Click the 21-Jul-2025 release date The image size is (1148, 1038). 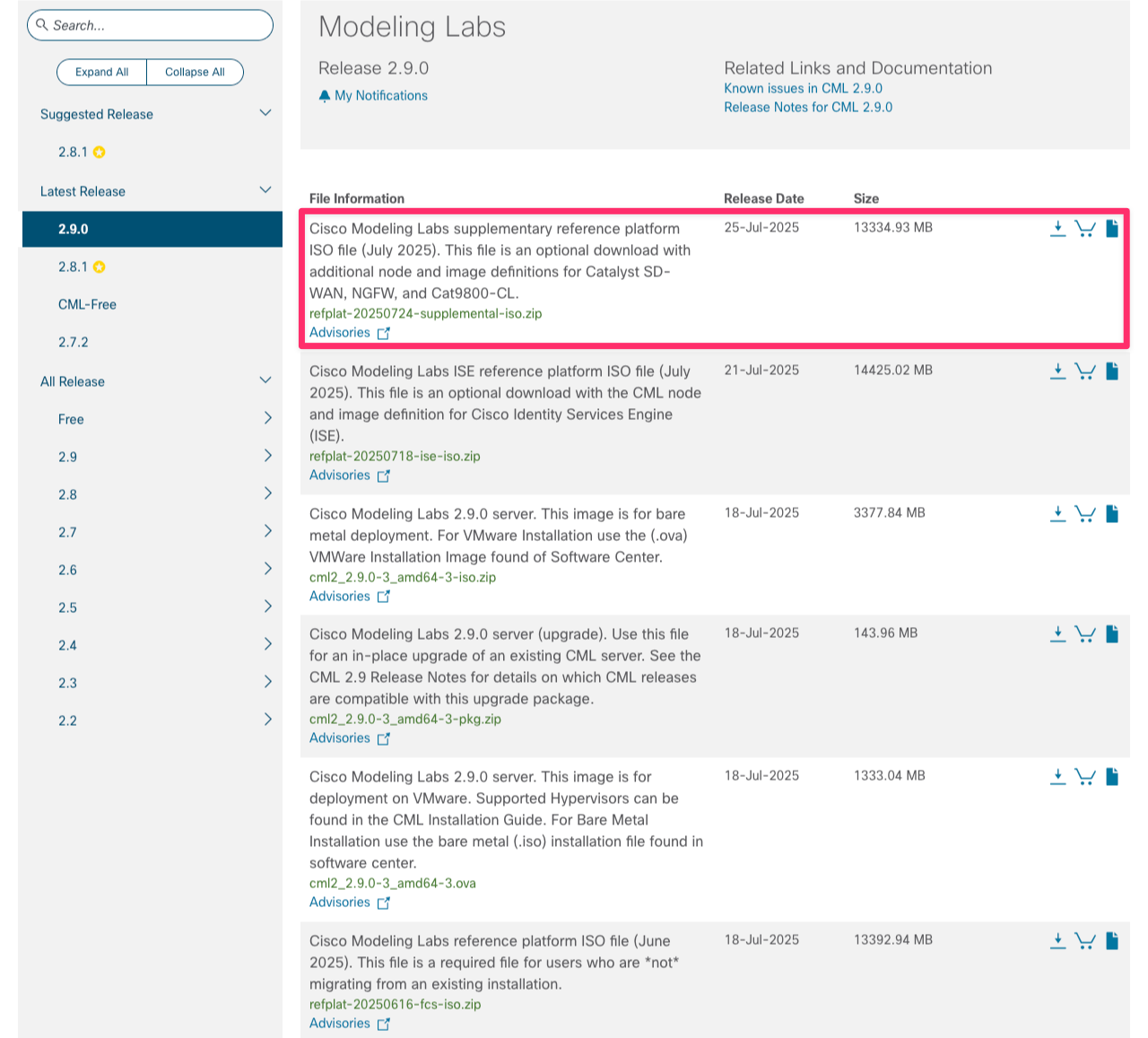(x=761, y=371)
